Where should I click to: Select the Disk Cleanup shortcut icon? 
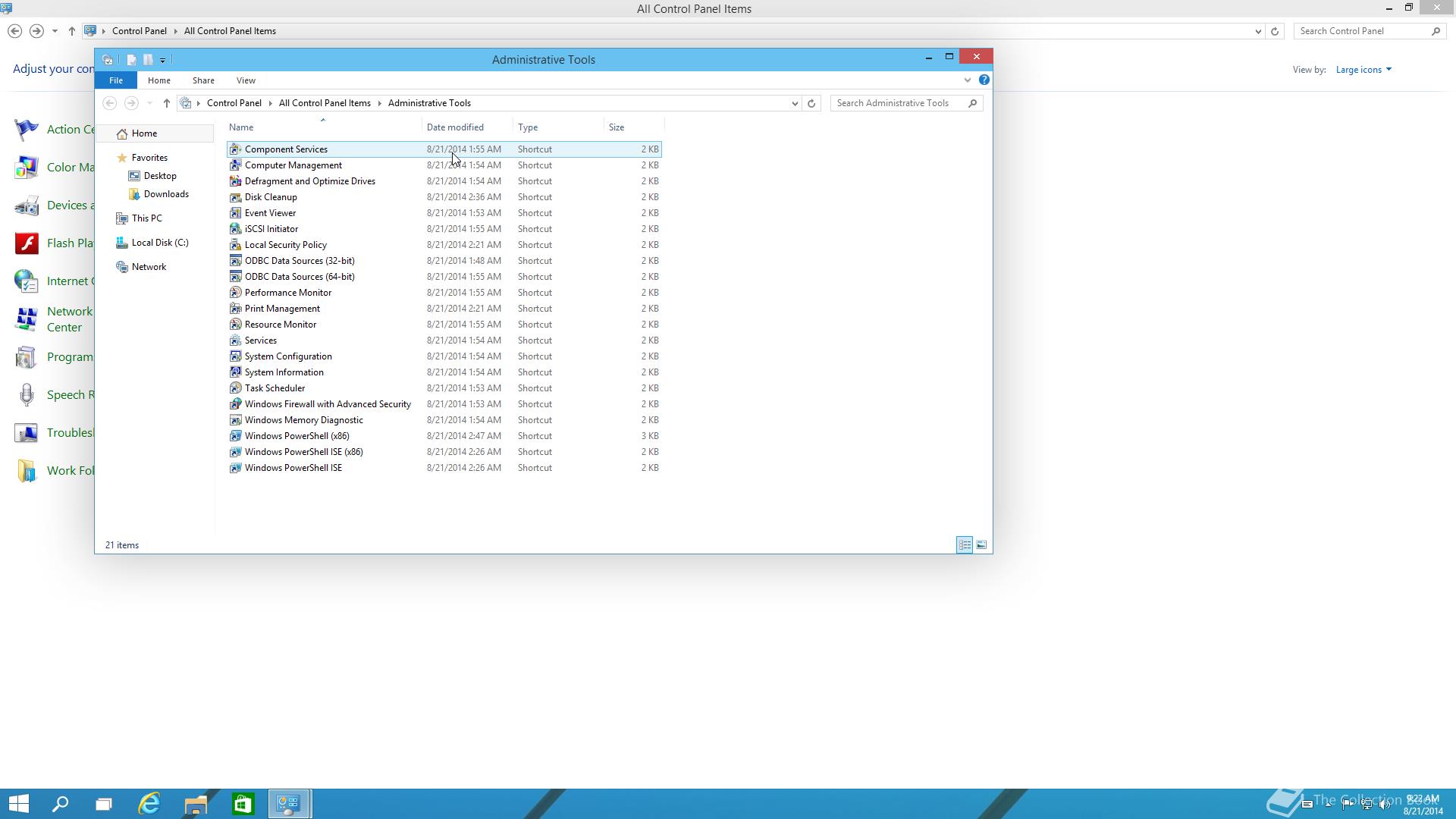pos(235,197)
